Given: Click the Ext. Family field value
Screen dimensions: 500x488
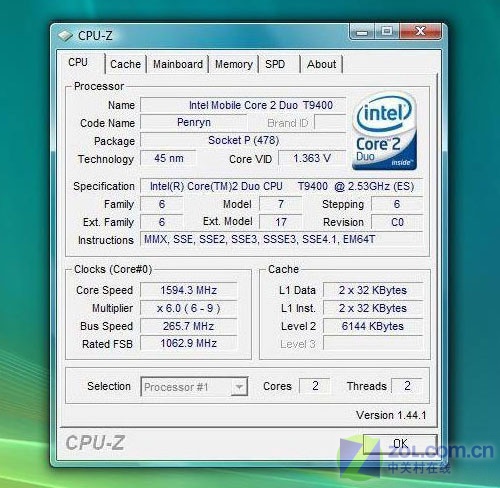Looking at the screenshot, I should [162, 222].
